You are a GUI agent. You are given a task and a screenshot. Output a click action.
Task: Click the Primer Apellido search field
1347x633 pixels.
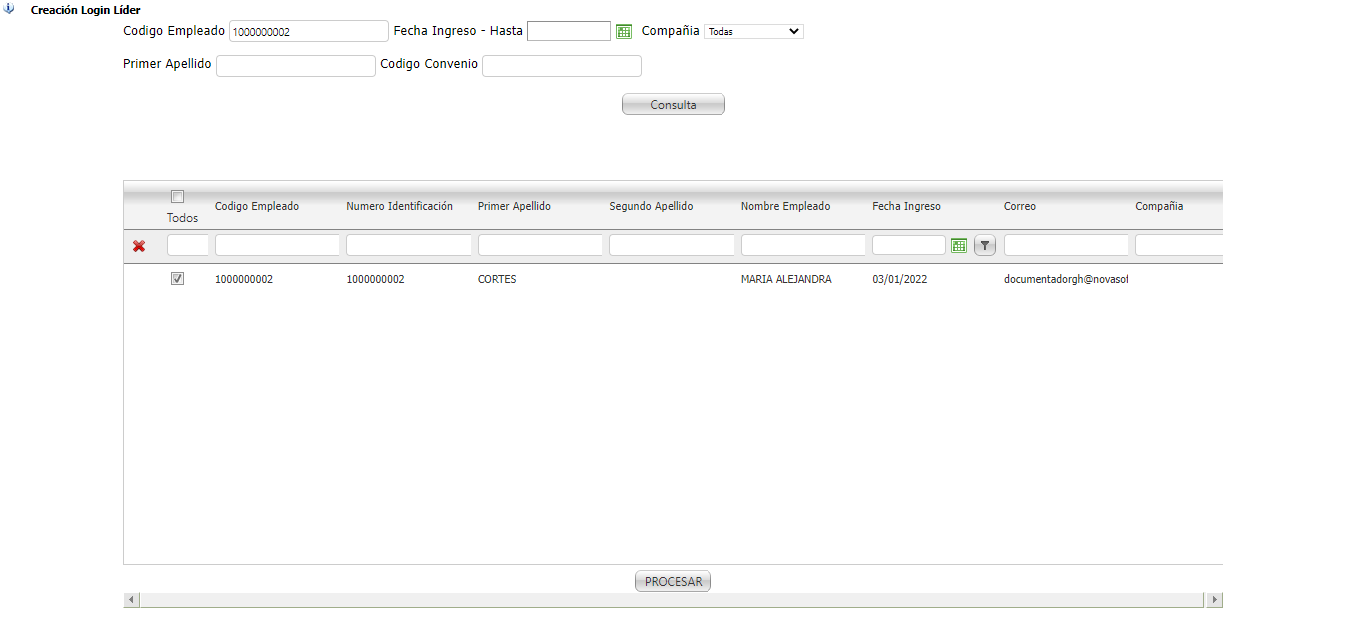(296, 66)
